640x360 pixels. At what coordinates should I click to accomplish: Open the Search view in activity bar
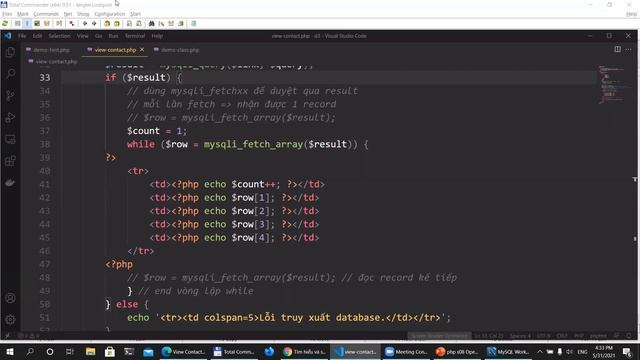pyautogui.click(x=10, y=74)
